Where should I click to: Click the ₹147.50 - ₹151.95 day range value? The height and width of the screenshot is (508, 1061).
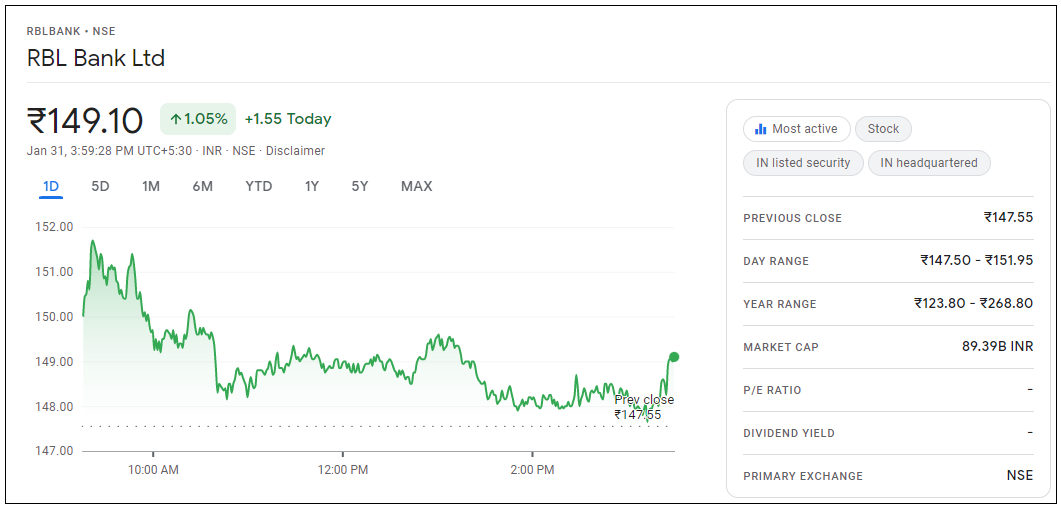coord(976,260)
